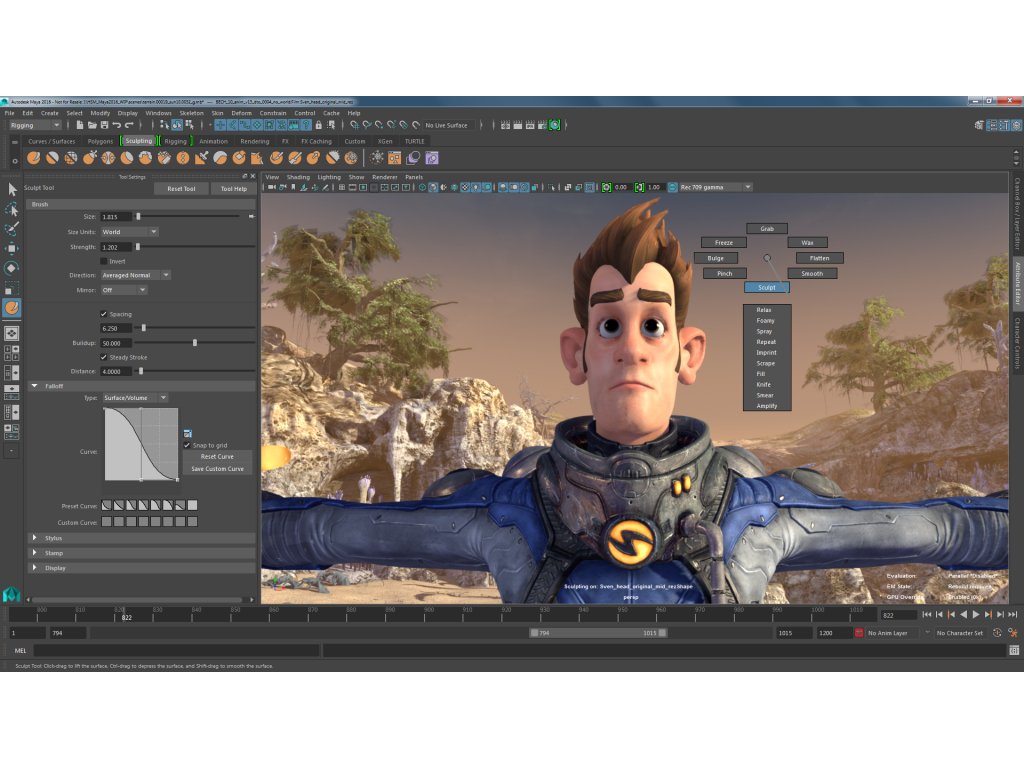This screenshot has height=768, width=1024.
Task: Click the Undo arrow icon
Action: pyautogui.click(x=117, y=125)
